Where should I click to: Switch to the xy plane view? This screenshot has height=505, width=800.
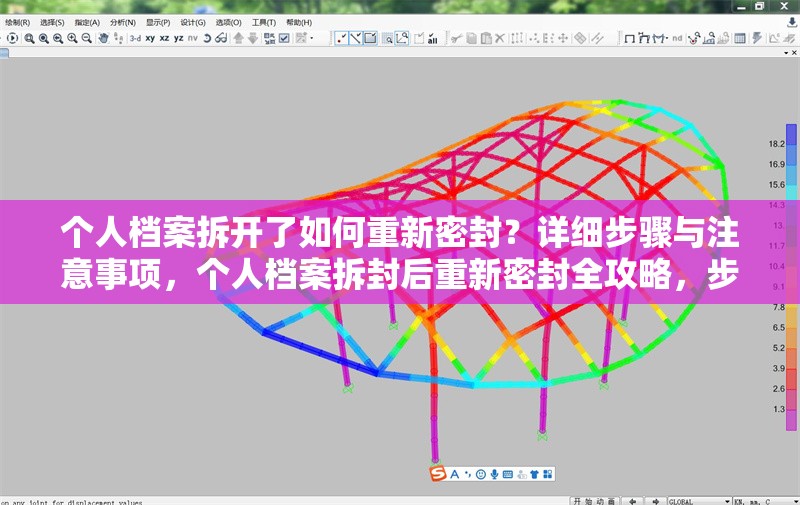tap(150, 38)
